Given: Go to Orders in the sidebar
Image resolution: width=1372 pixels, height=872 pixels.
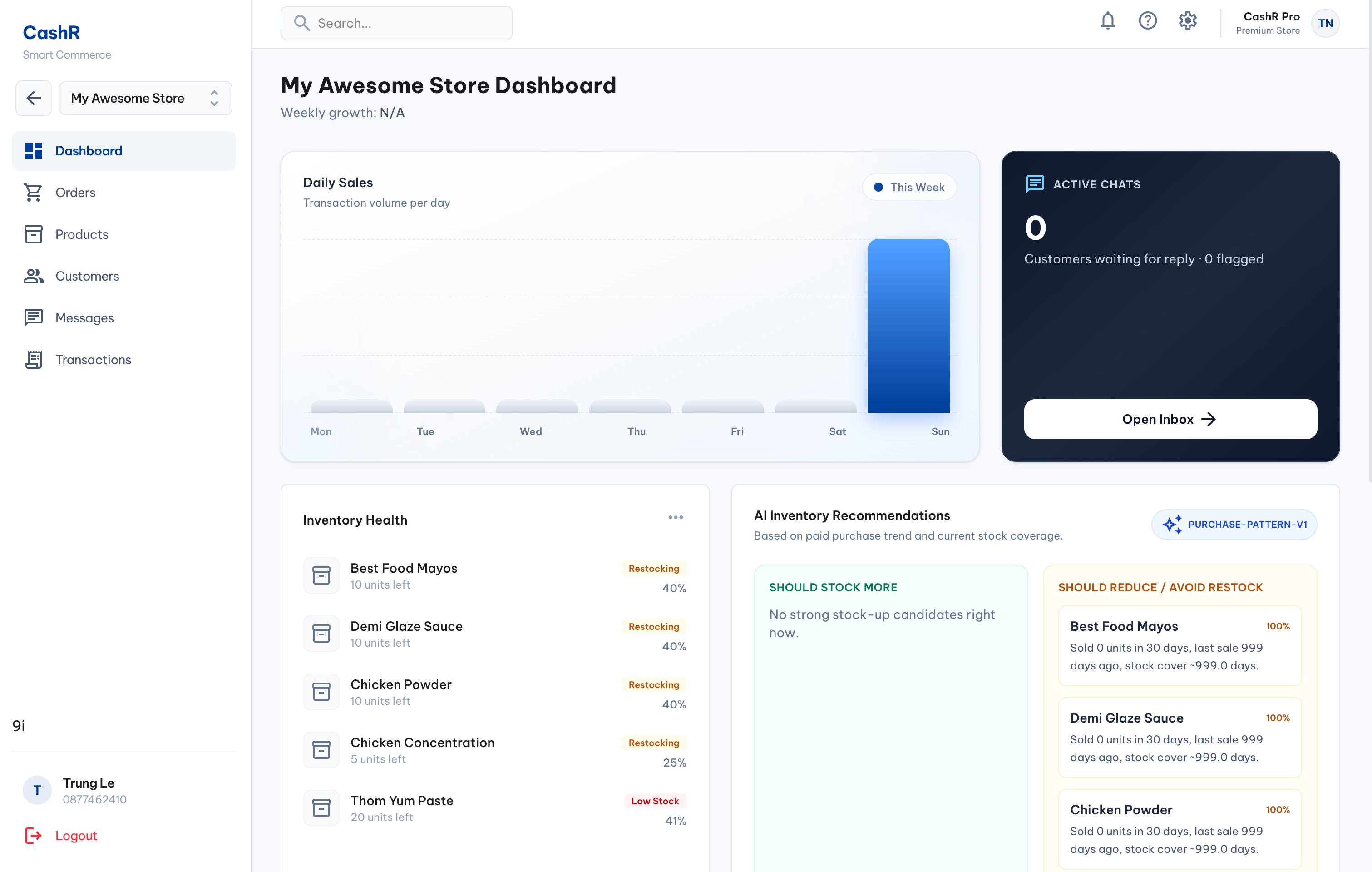Looking at the screenshot, I should tap(75, 193).
